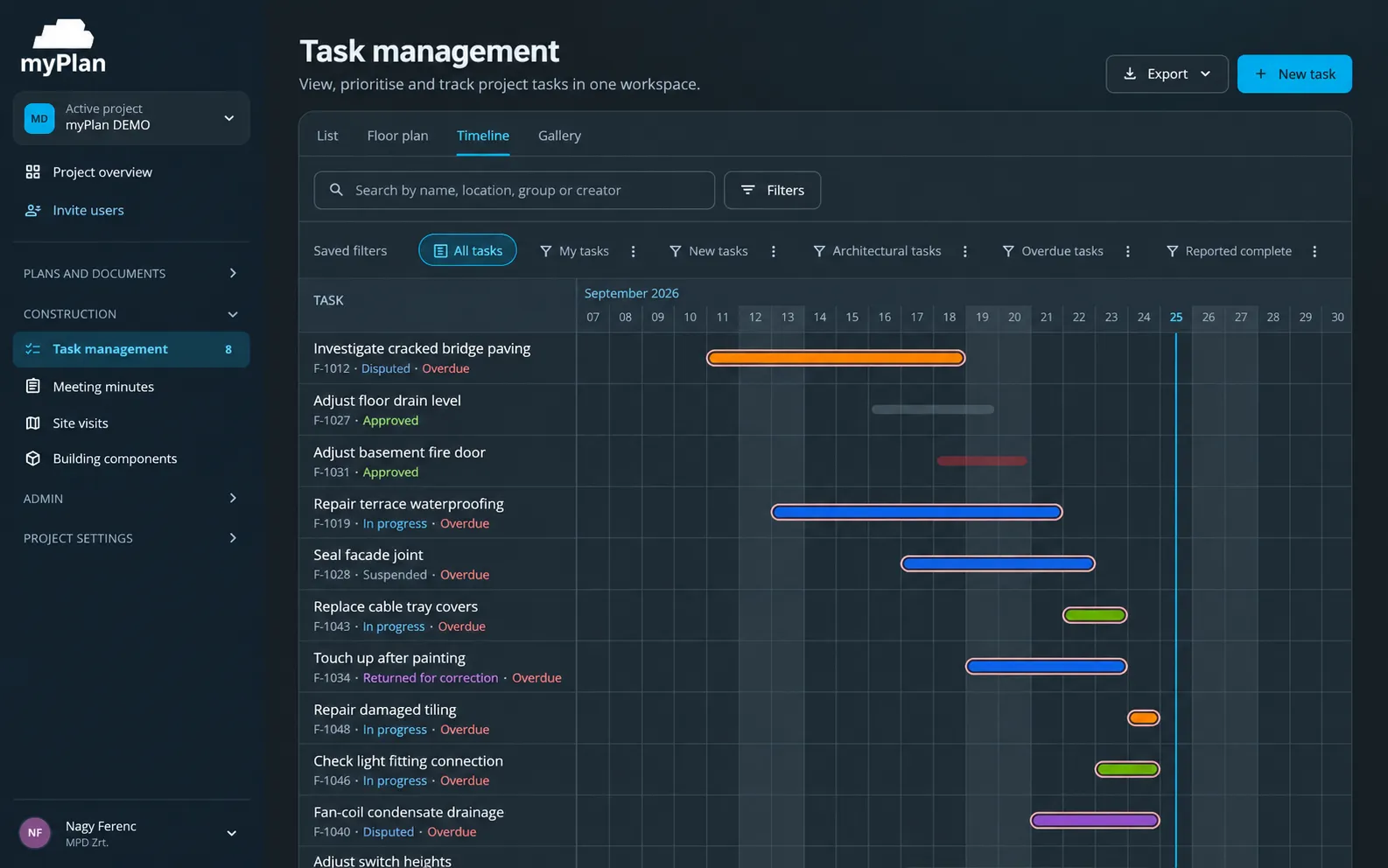Viewport: 1388px width, 868px height.
Task: Click the green bar for cable tray covers
Action: 1095,615
